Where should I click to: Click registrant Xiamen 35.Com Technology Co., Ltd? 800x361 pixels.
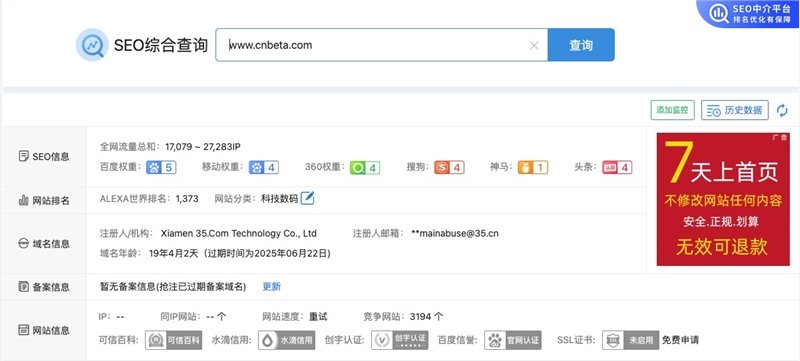click(x=239, y=234)
